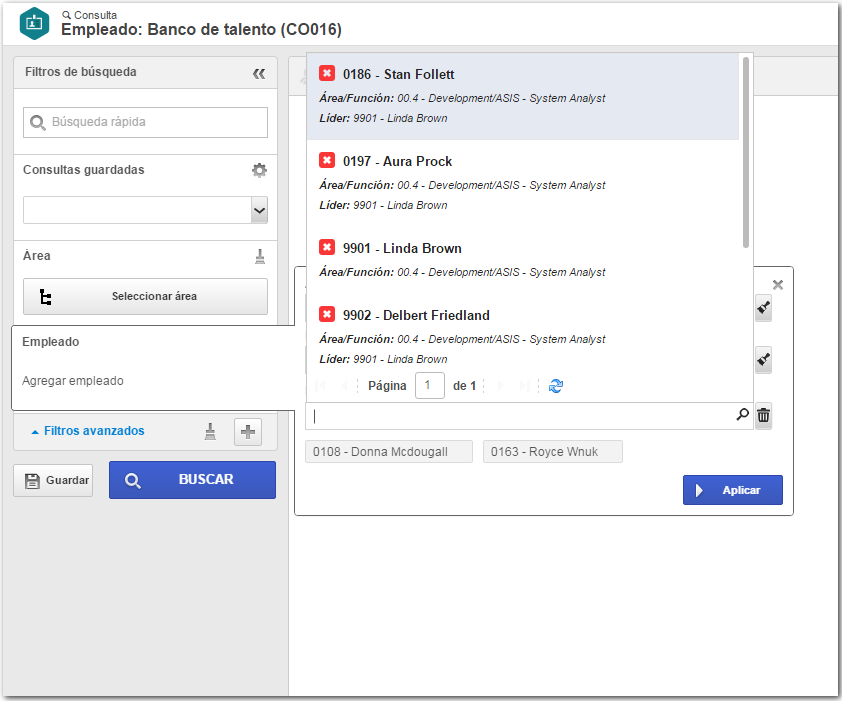
Task: Clear the Área filter with broom icon
Action: 260,256
